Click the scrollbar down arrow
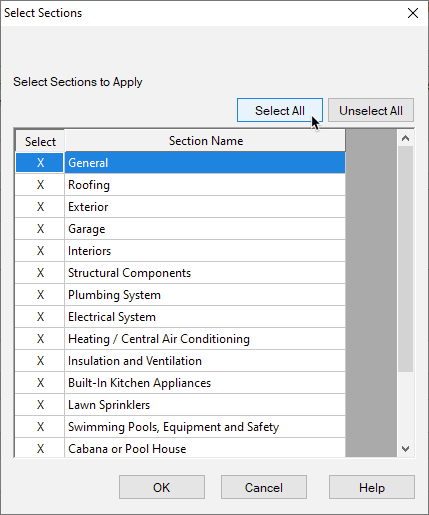The image size is (429, 515). point(405,449)
